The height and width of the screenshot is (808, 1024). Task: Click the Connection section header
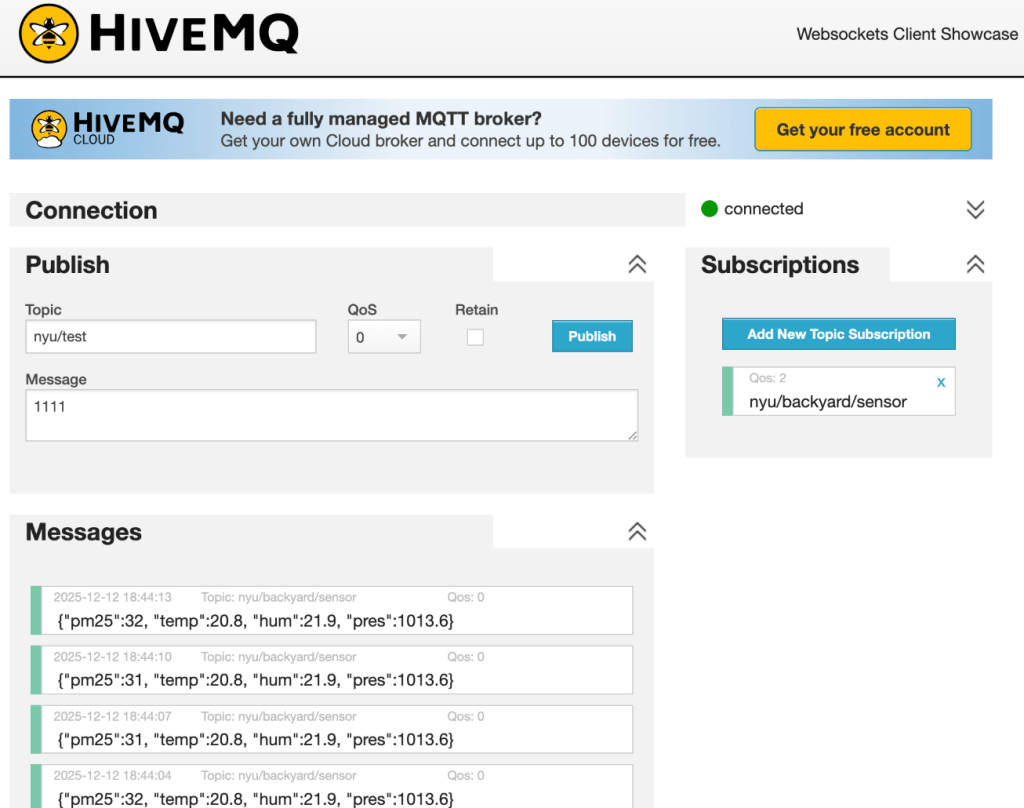[x=91, y=210]
